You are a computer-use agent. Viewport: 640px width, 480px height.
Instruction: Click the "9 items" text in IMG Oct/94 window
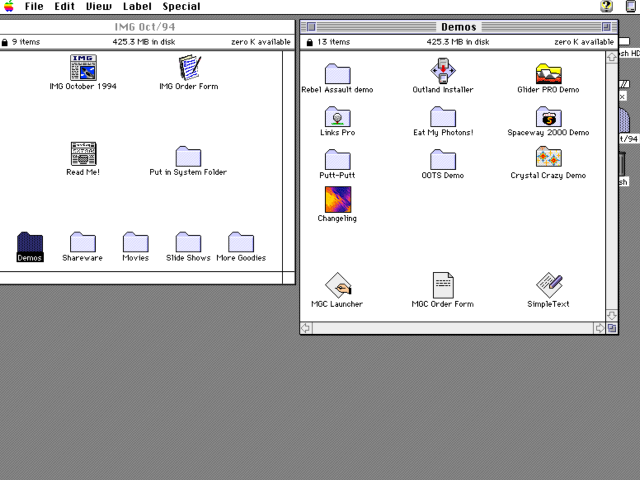(x=26, y=42)
